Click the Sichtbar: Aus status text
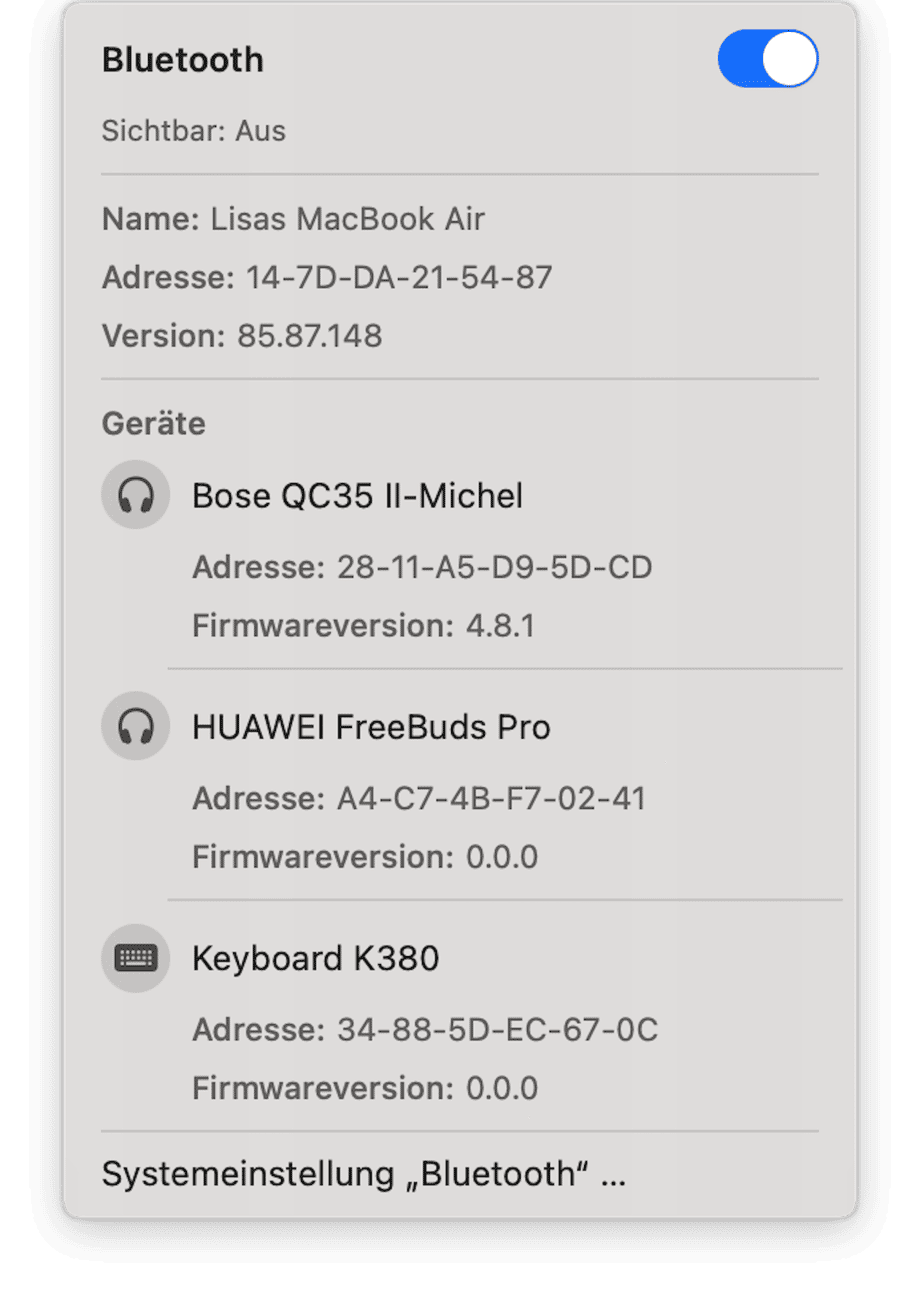 point(194,131)
